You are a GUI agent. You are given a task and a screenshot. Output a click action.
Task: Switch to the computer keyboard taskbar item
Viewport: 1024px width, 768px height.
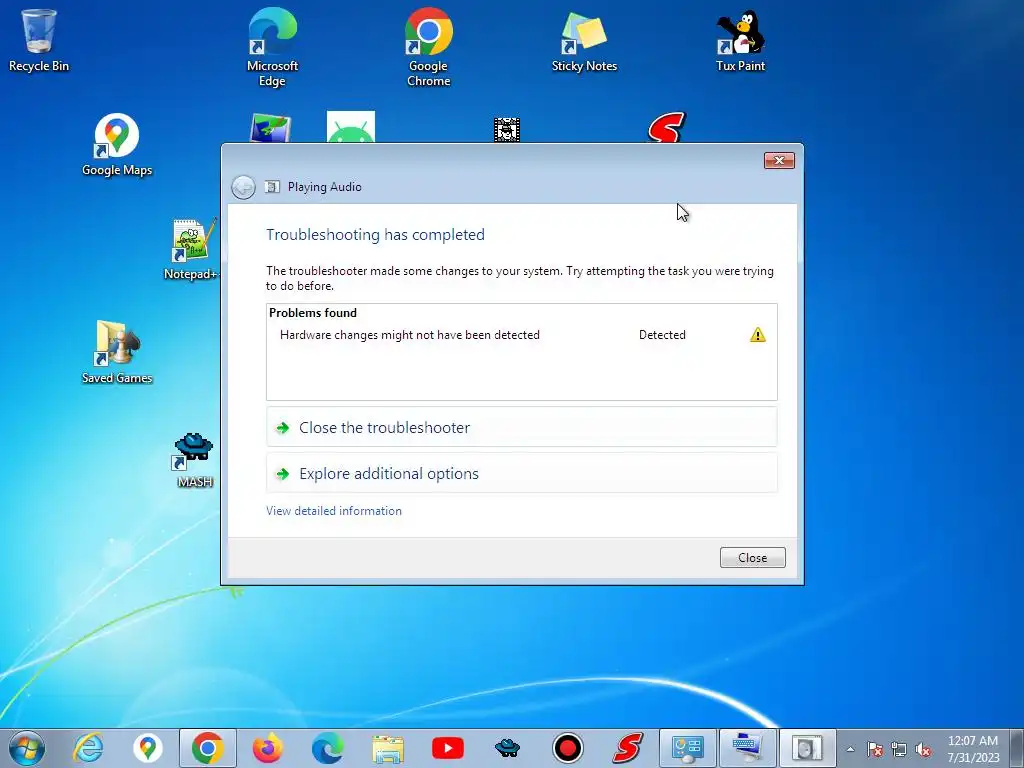(x=748, y=748)
